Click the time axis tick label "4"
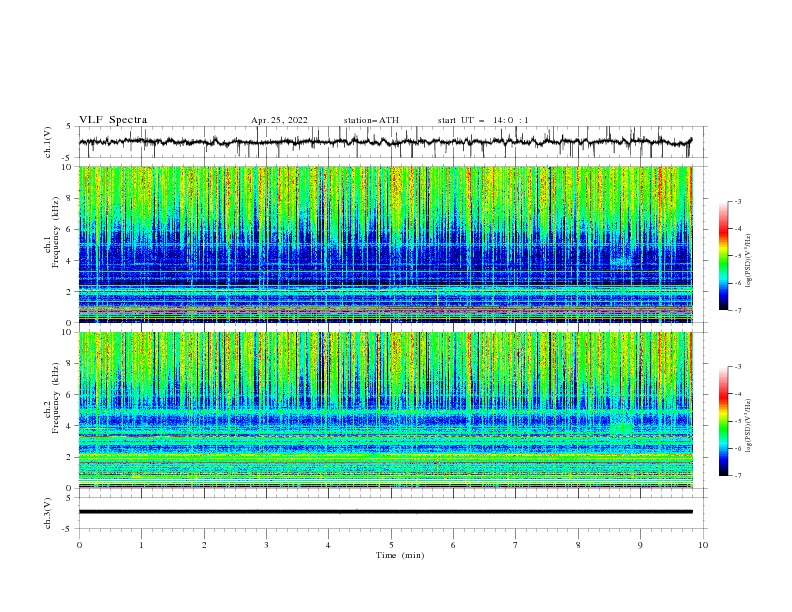This screenshot has width=792, height=612. (328, 545)
